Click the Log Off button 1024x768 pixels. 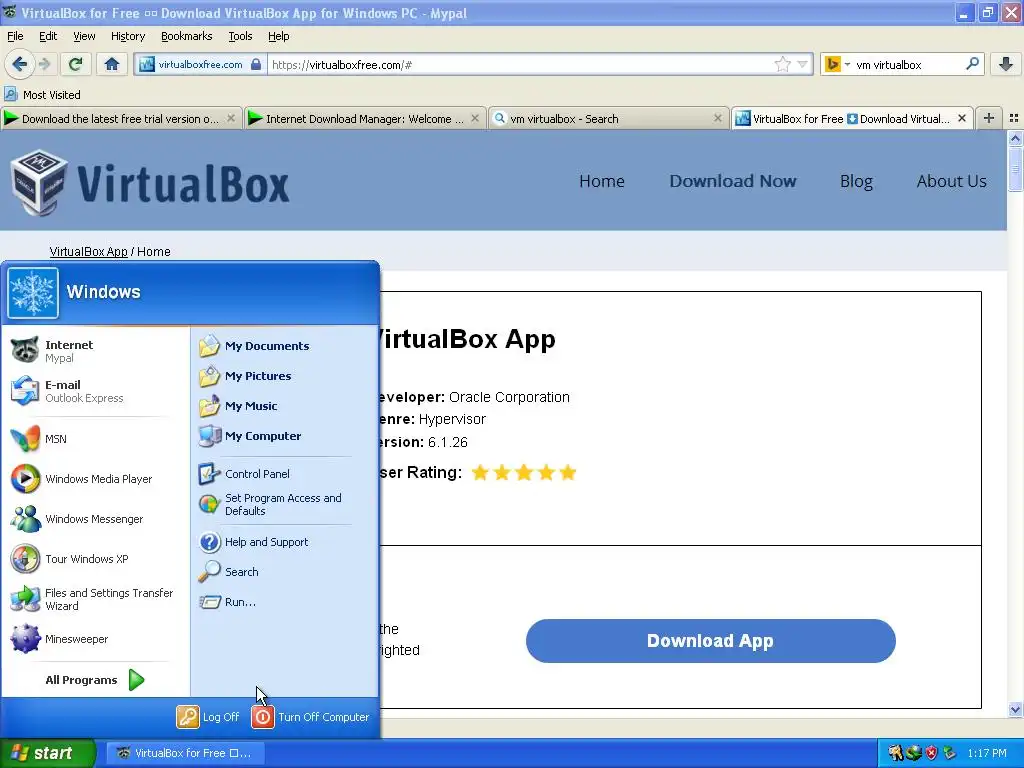tap(208, 716)
